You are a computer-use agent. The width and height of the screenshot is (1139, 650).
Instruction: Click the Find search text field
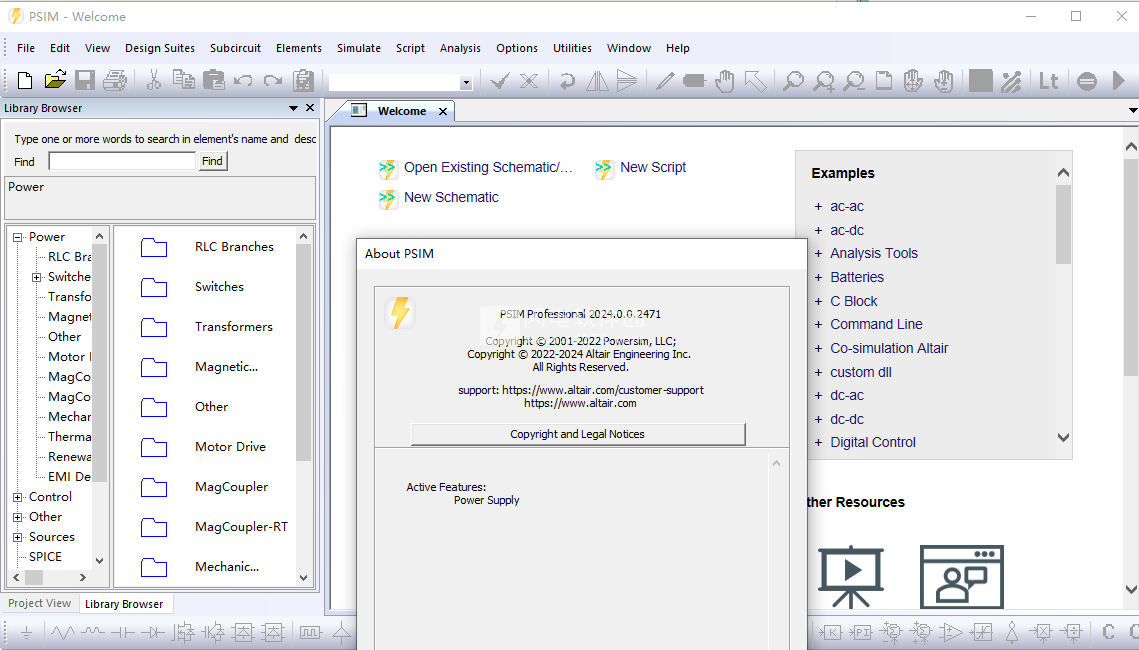coord(122,161)
